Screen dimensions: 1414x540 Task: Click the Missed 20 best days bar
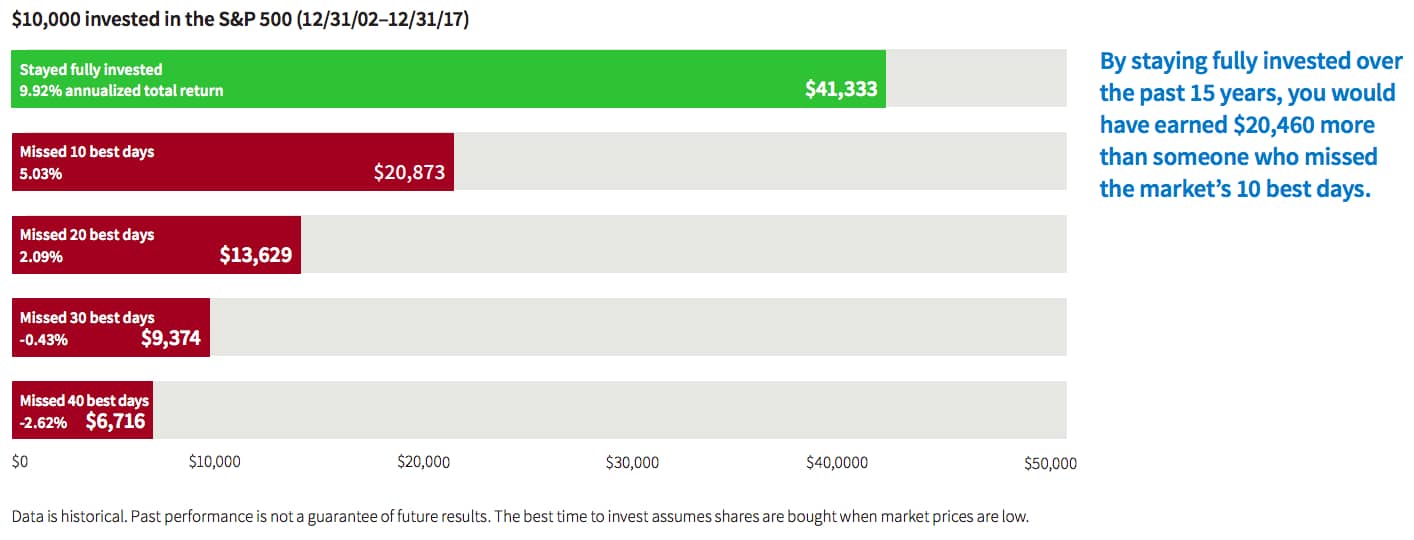pos(156,245)
